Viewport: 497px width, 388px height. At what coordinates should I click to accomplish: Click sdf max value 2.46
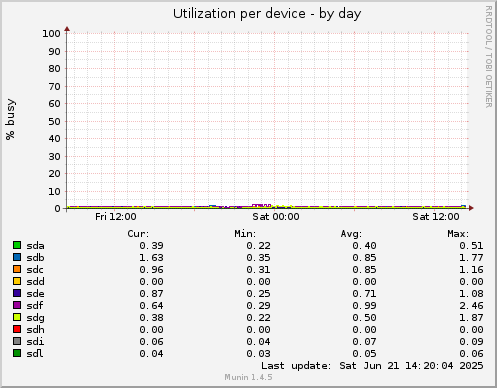pyautogui.click(x=471, y=306)
